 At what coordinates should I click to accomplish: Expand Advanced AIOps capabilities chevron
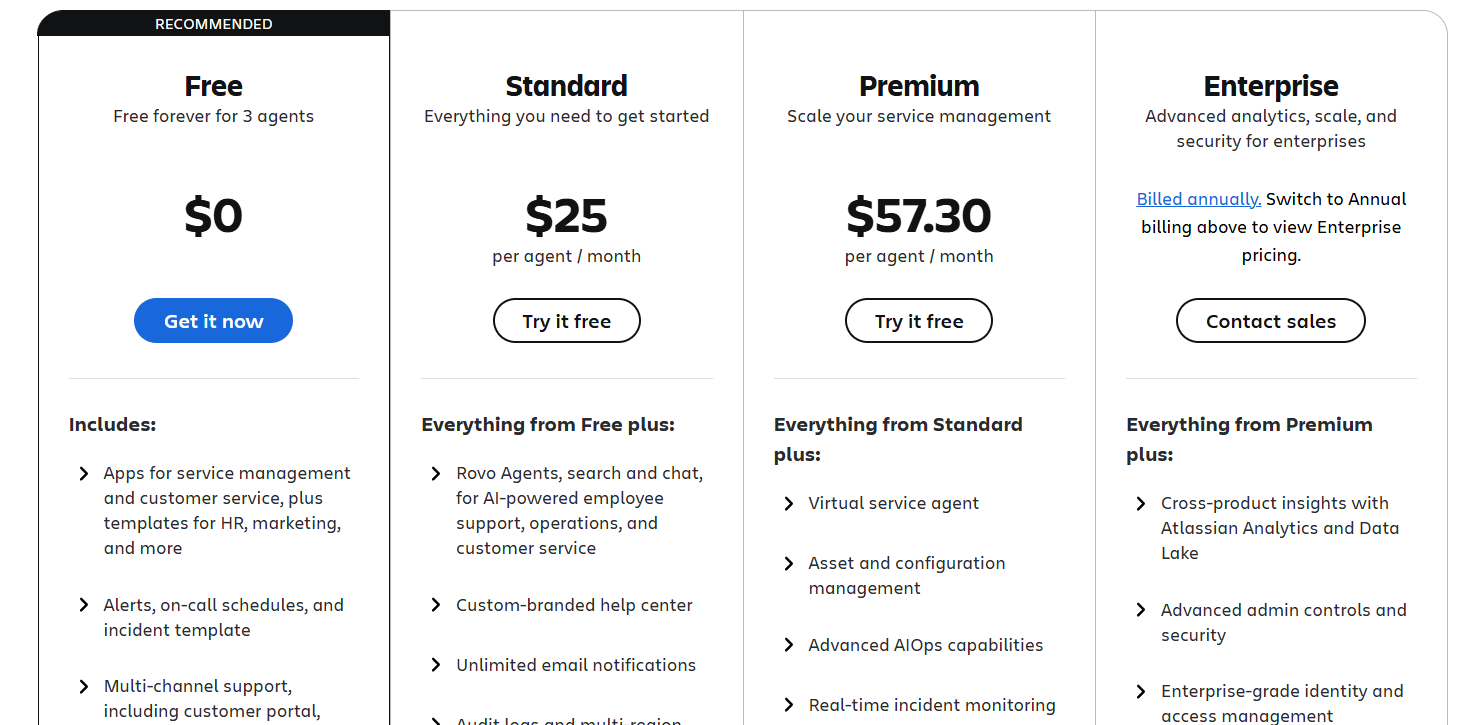click(x=789, y=646)
